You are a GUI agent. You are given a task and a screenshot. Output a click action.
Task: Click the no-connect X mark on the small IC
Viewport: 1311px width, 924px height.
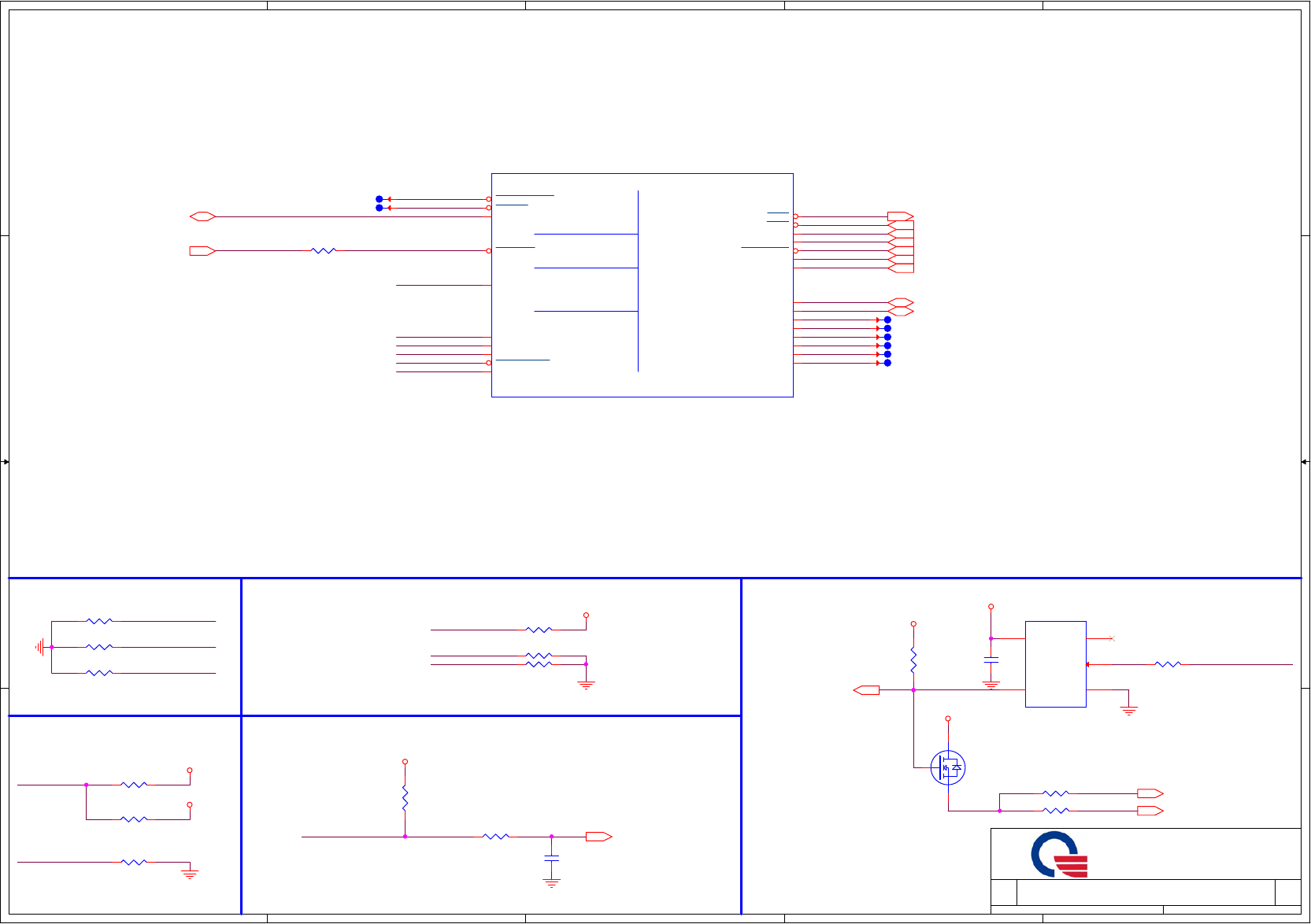coord(1112,638)
